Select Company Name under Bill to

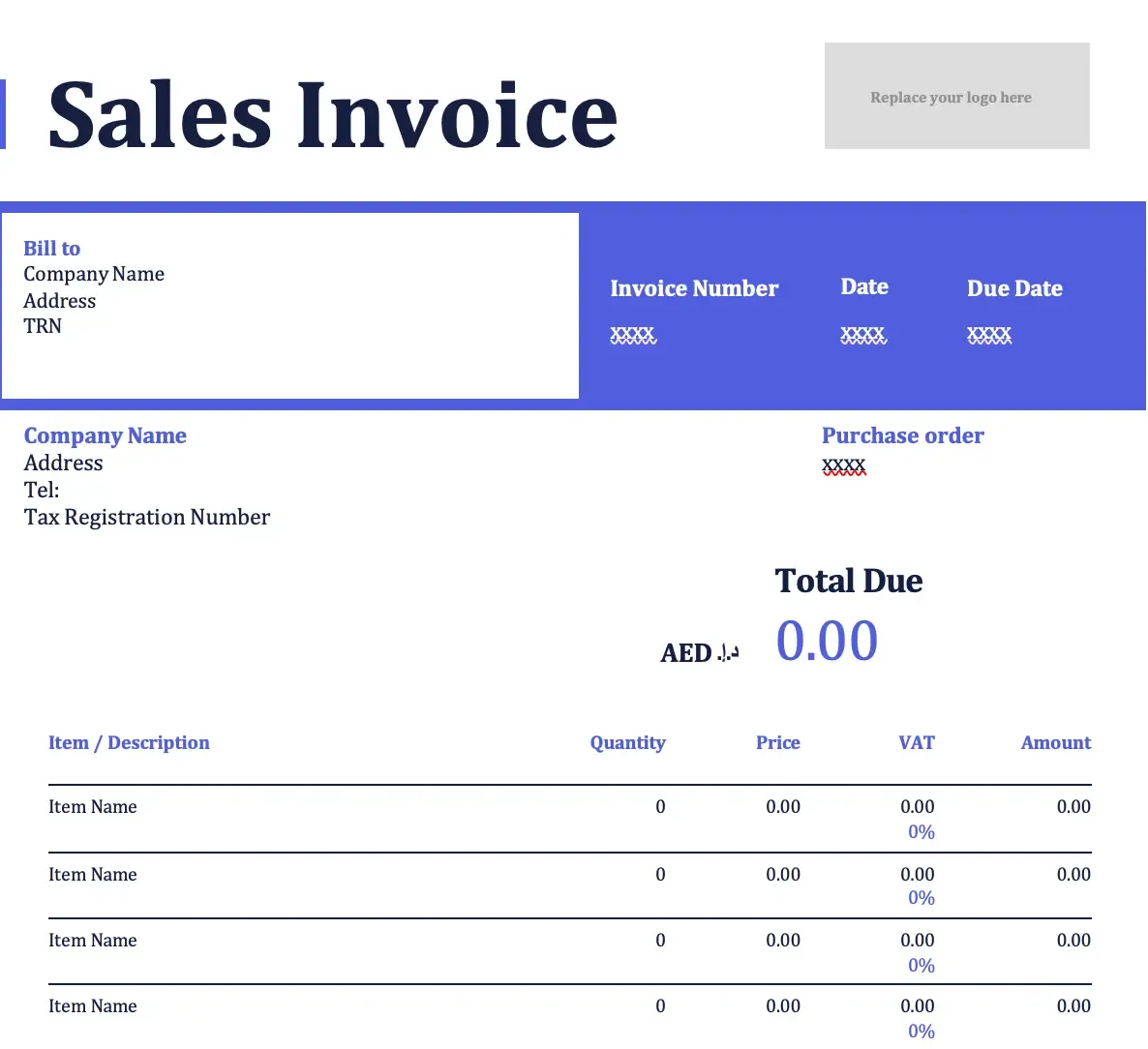(94, 274)
